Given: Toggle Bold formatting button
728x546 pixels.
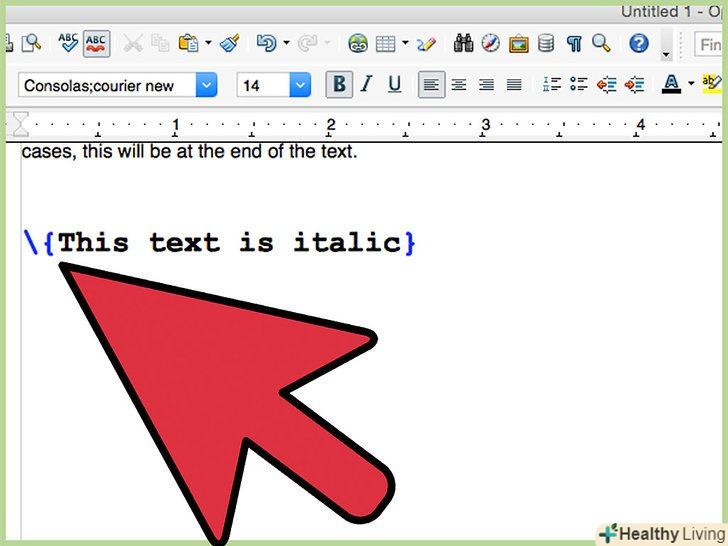Looking at the screenshot, I should pos(340,85).
